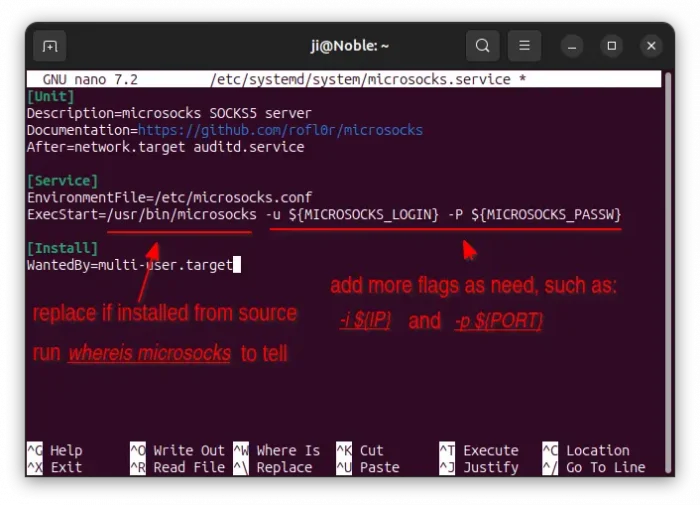Click the ^T Execute shortcut

point(479,451)
